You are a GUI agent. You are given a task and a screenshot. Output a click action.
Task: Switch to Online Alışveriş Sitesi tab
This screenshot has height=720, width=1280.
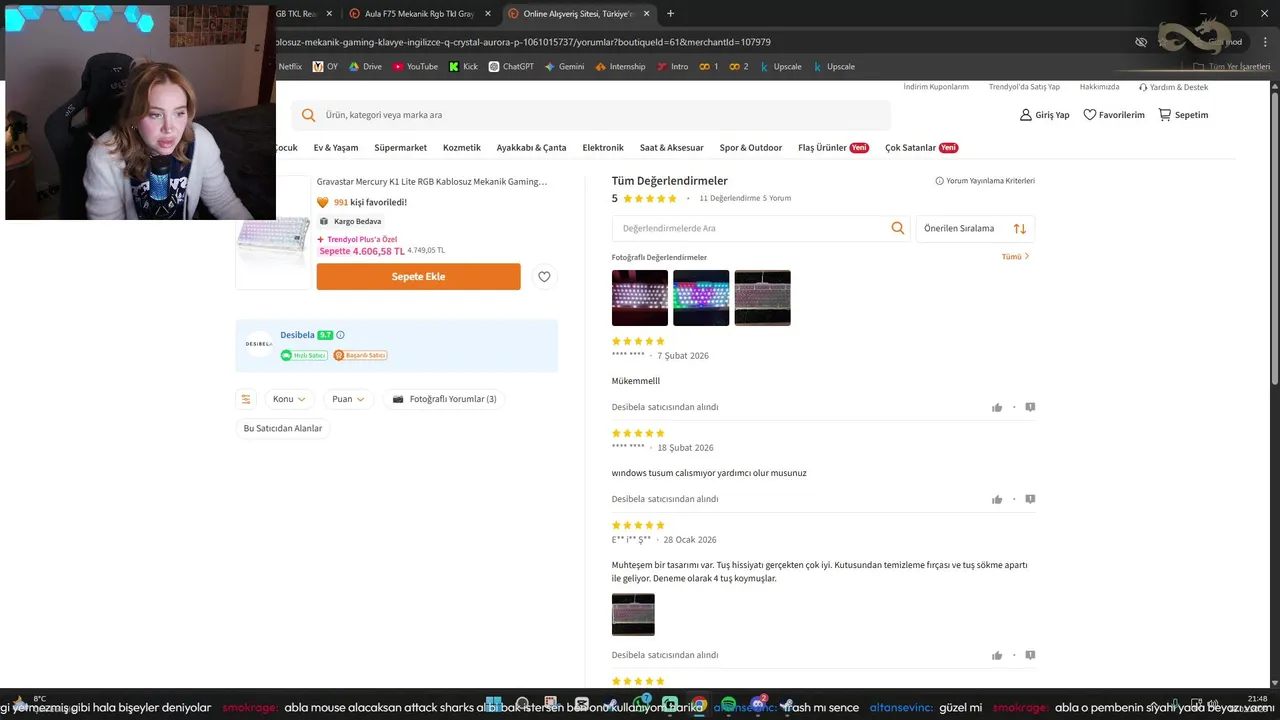[x=578, y=14]
